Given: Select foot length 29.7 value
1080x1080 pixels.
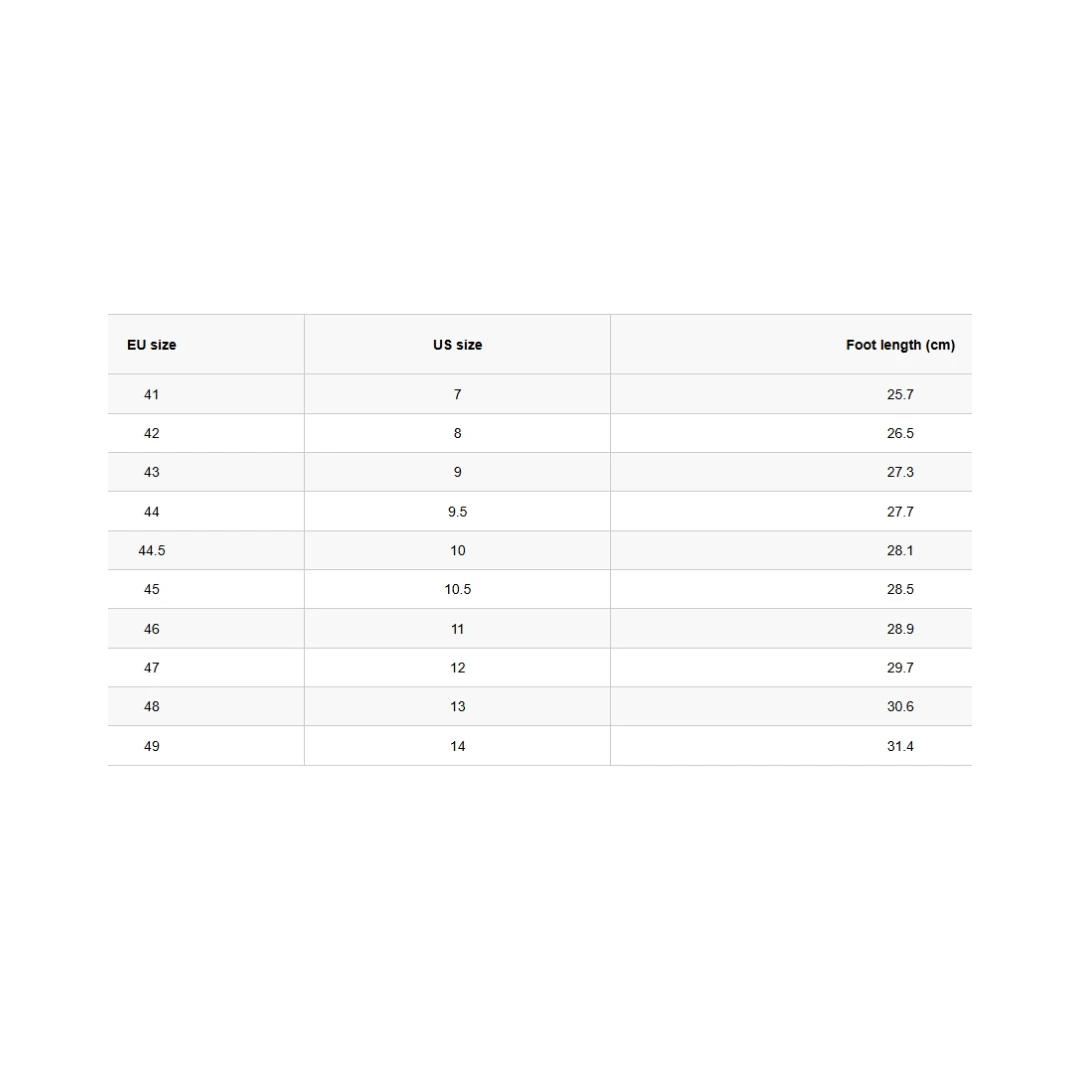Looking at the screenshot, I should [x=900, y=667].
